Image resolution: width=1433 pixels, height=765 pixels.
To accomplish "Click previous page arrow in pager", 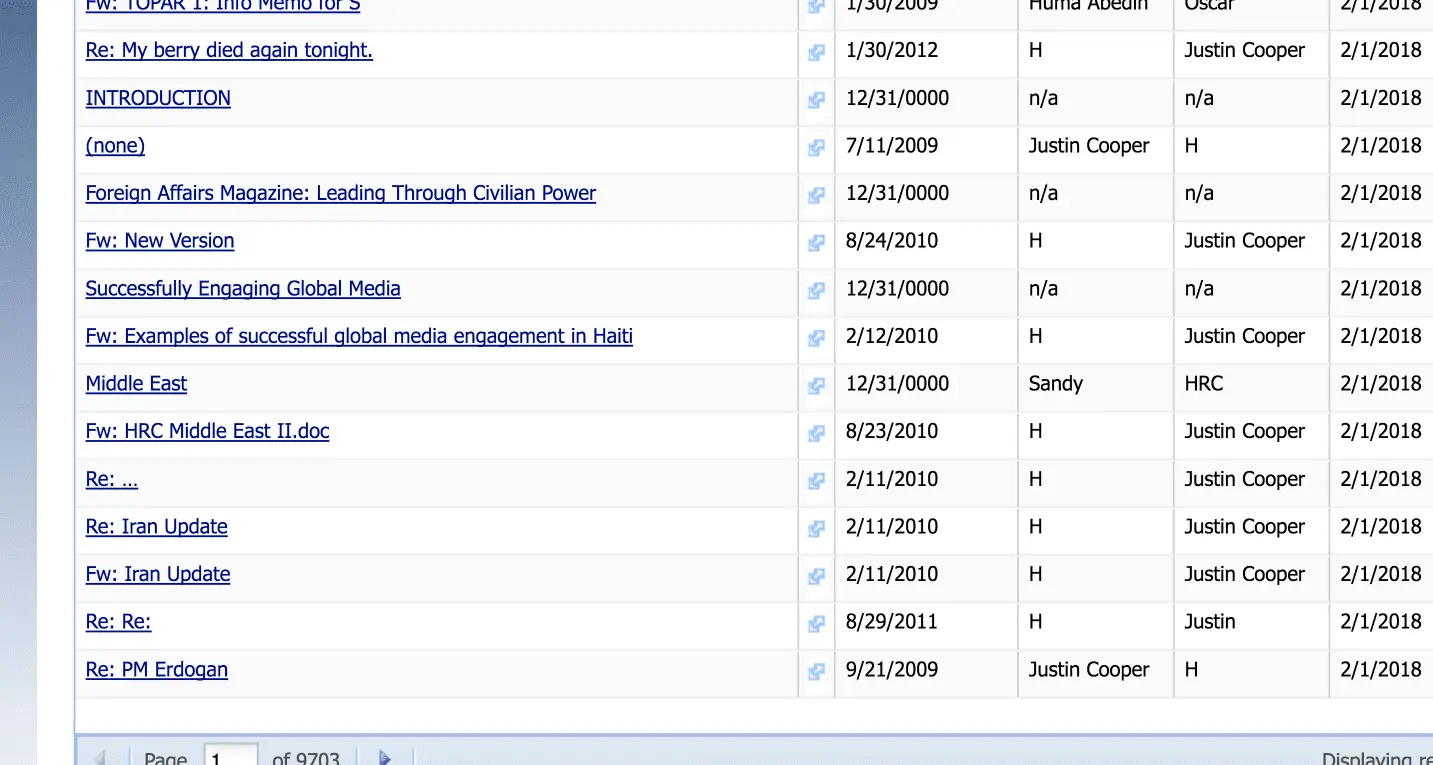I will pyautogui.click(x=99, y=758).
